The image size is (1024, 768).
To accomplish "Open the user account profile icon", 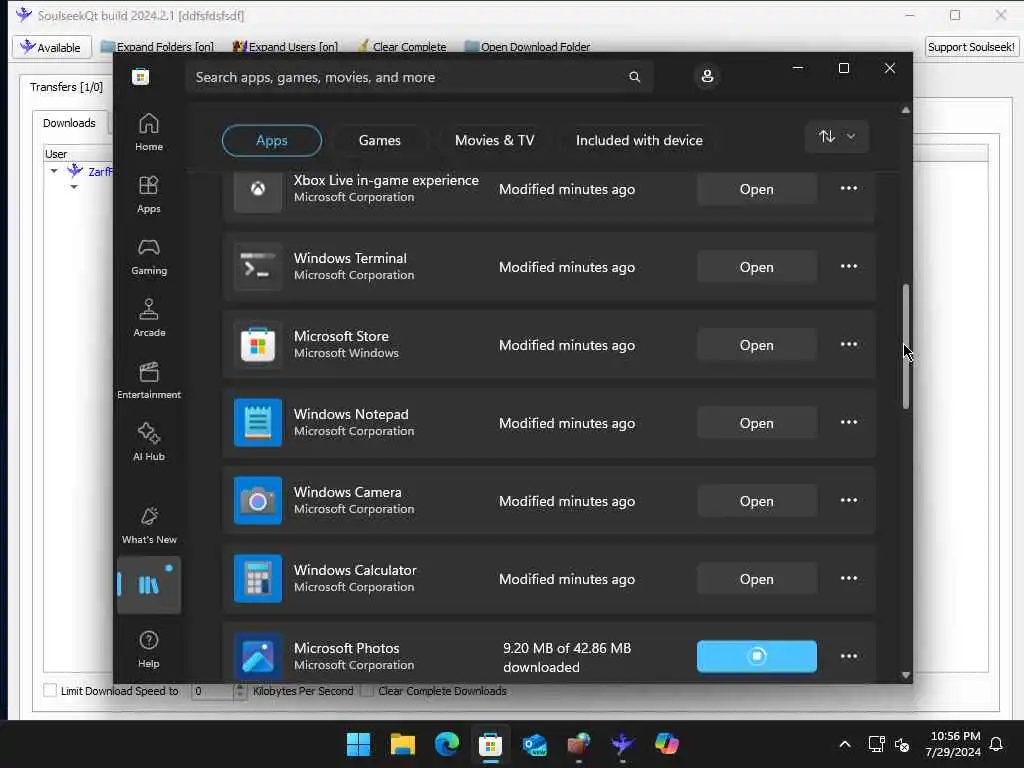I will pos(707,76).
